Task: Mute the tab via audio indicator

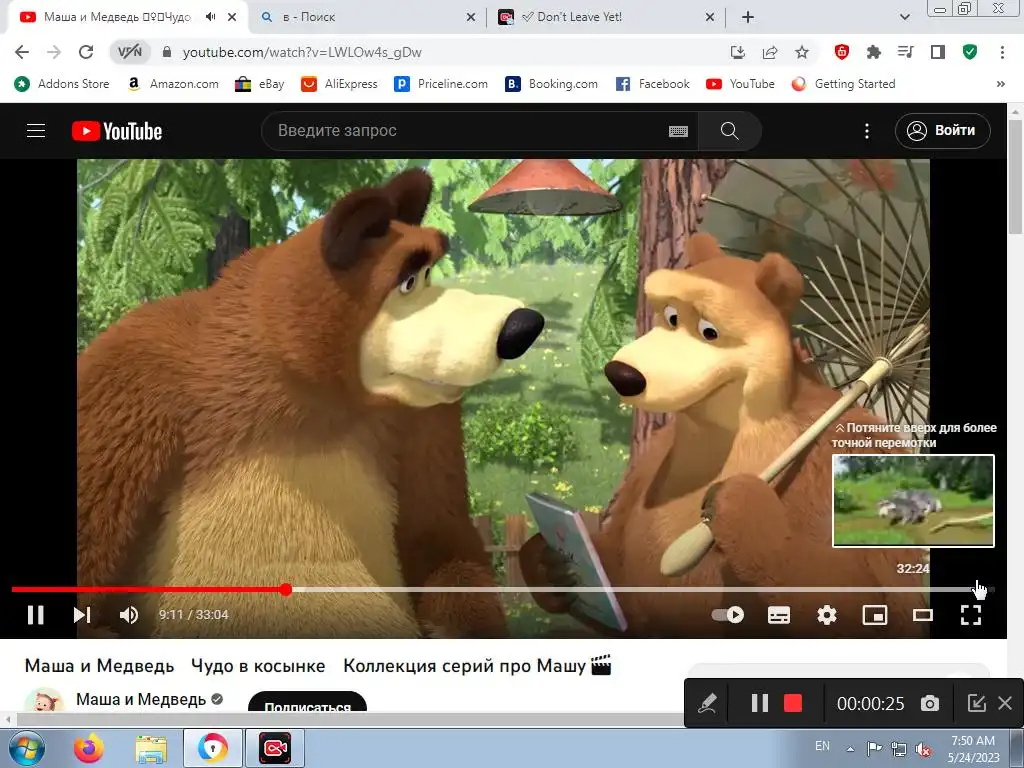Action: (210, 17)
